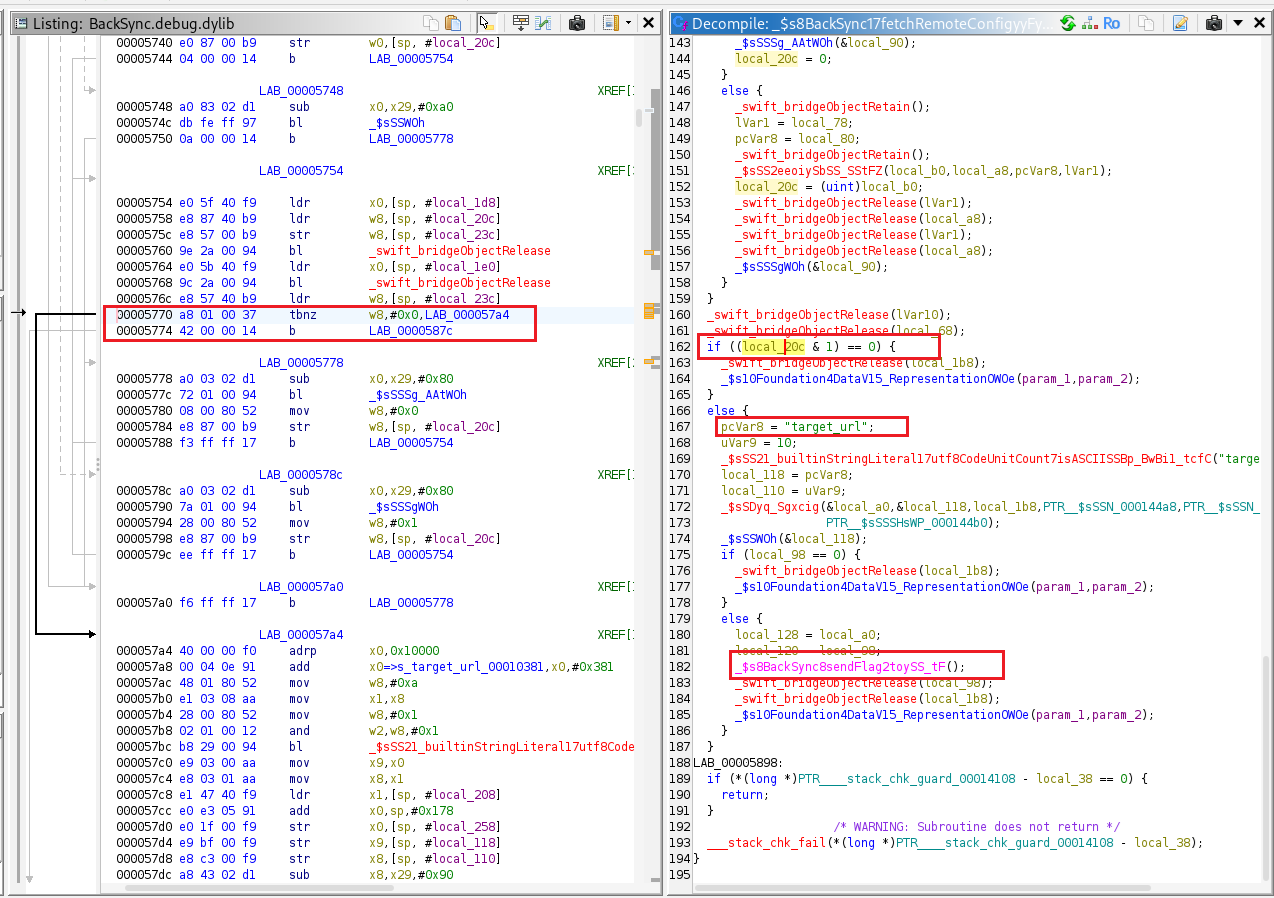
Task: Toggle the Listing overview margin icon
Action: (x=609, y=23)
